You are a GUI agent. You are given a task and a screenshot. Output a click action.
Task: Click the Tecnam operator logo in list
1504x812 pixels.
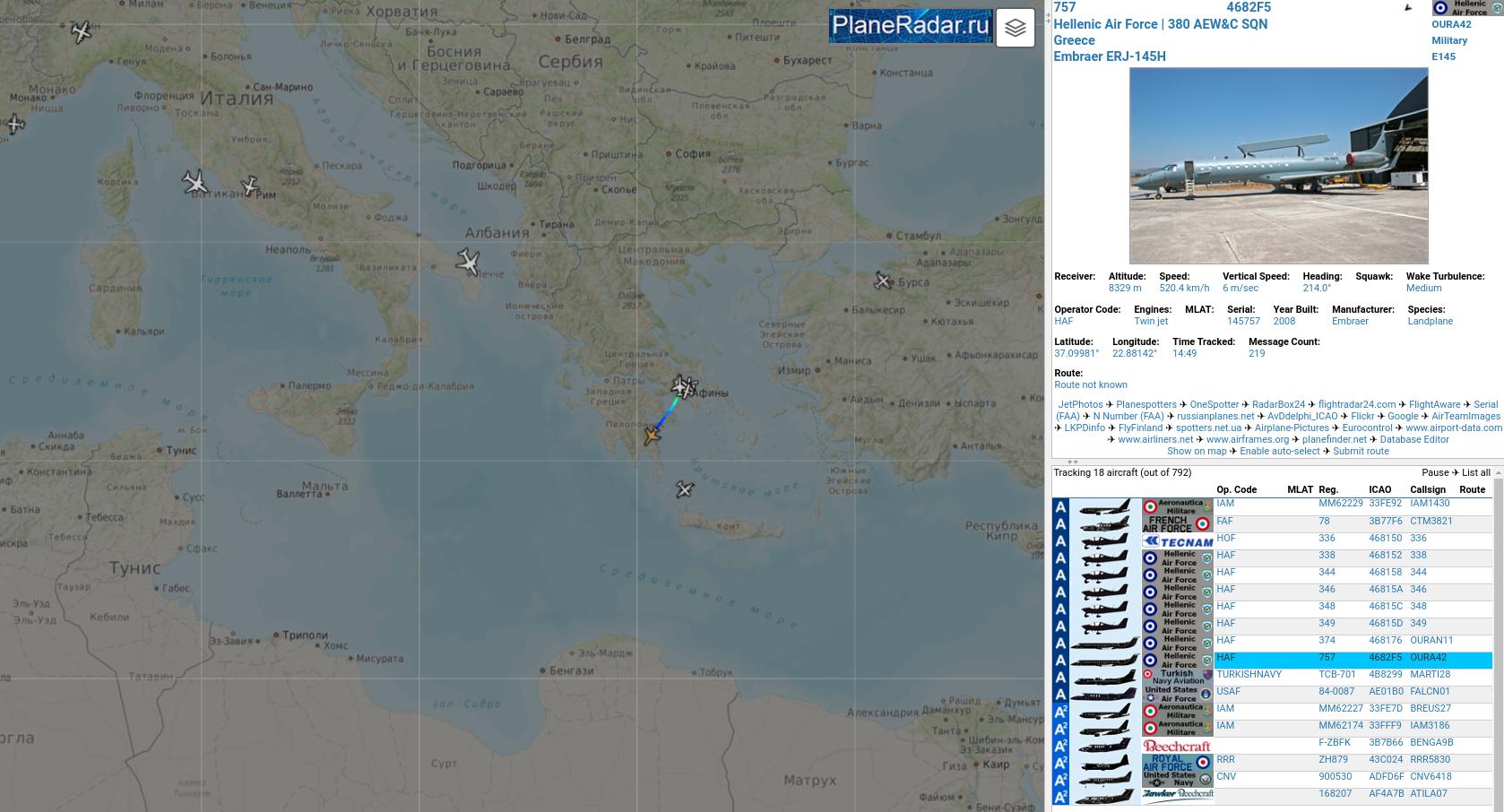(1177, 541)
